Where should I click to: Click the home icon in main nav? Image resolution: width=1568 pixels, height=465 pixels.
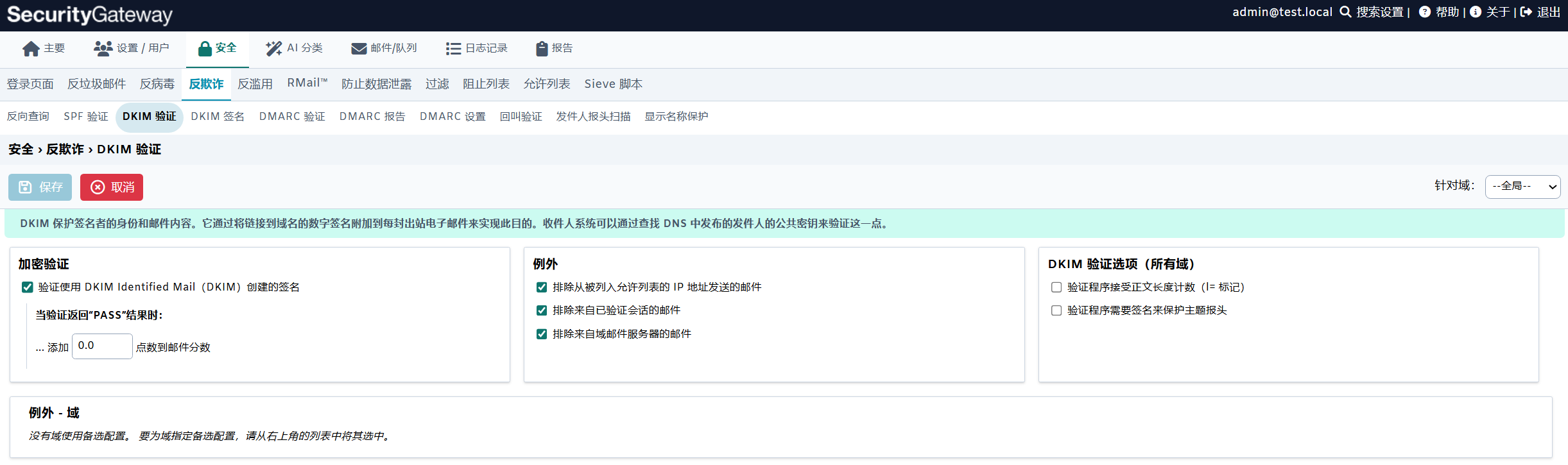click(31, 49)
